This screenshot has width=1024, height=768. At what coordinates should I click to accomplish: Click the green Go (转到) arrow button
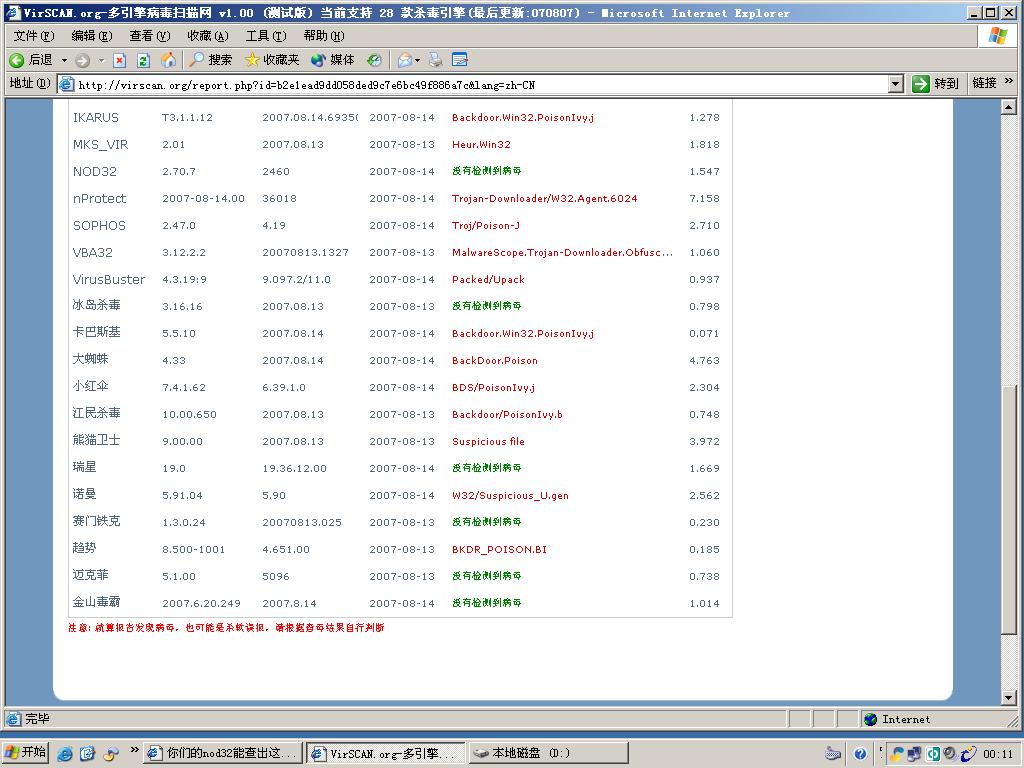pos(935,84)
